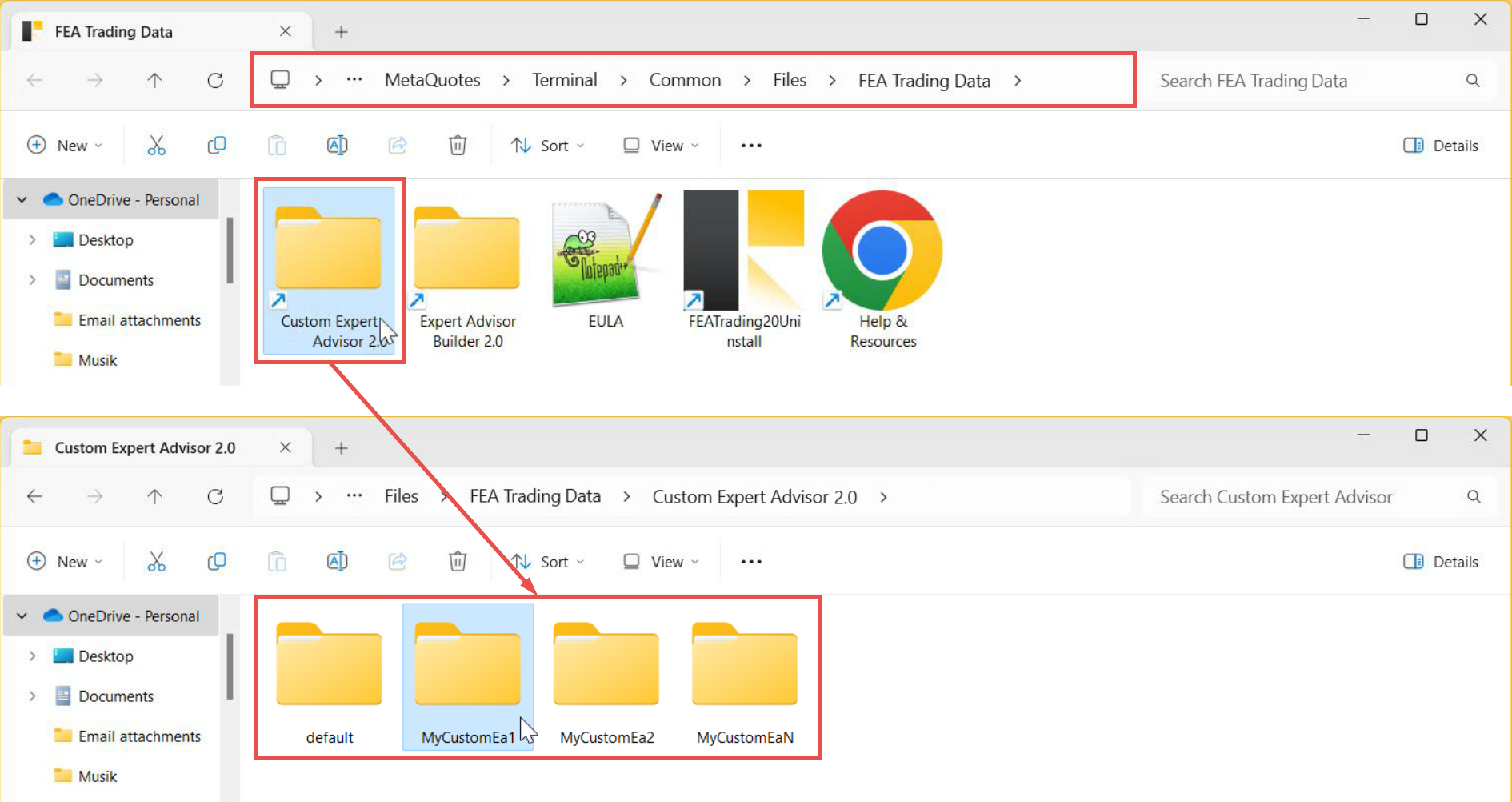Expand Documents tree node in upper window

click(32, 280)
